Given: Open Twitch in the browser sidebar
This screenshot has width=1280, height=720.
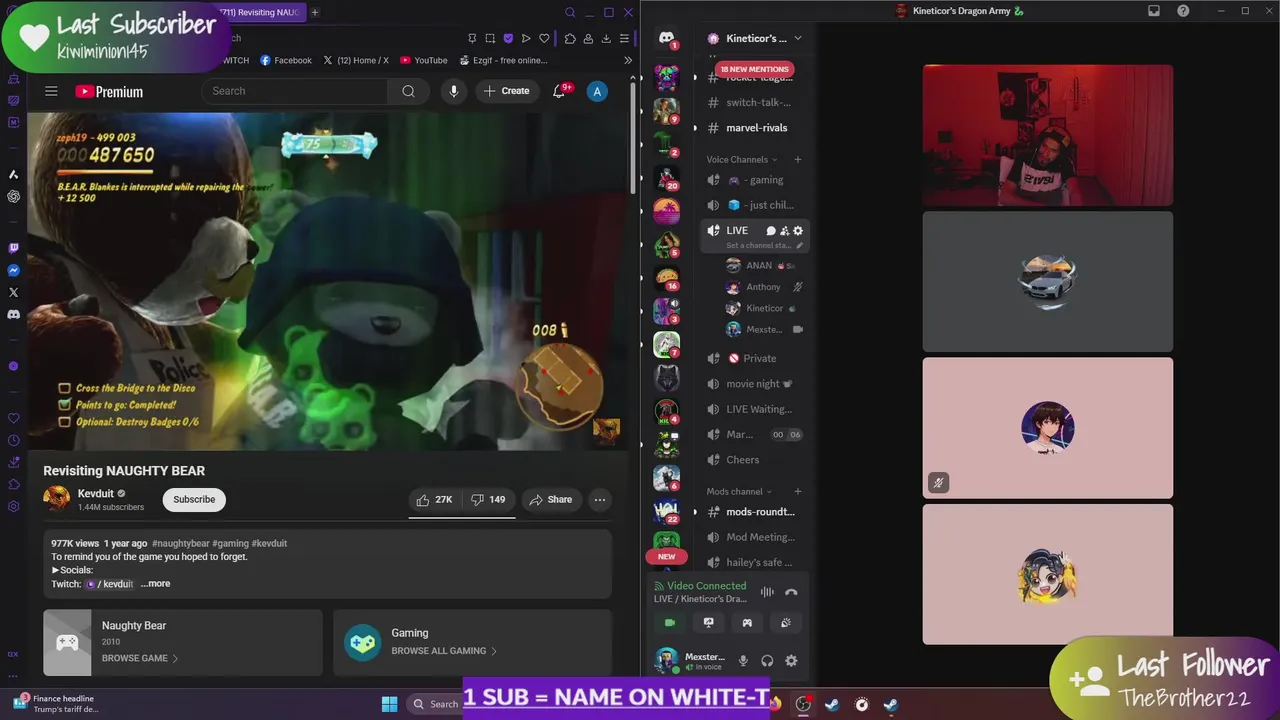Looking at the screenshot, I should pyautogui.click(x=13, y=248).
